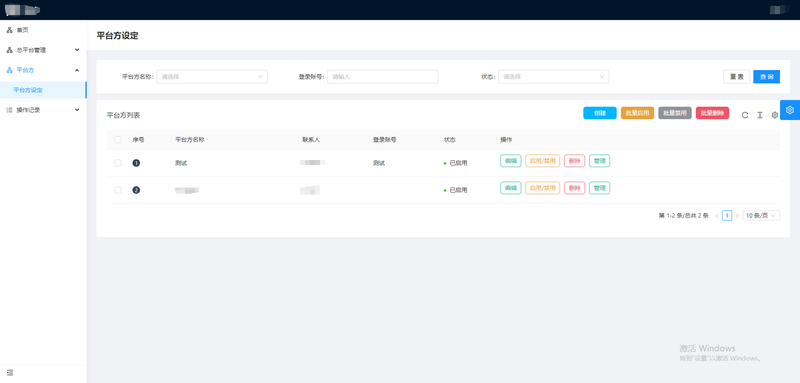This screenshot has width=800, height=383.
Task: Click the 登录账号 column header
Action: click(x=385, y=139)
